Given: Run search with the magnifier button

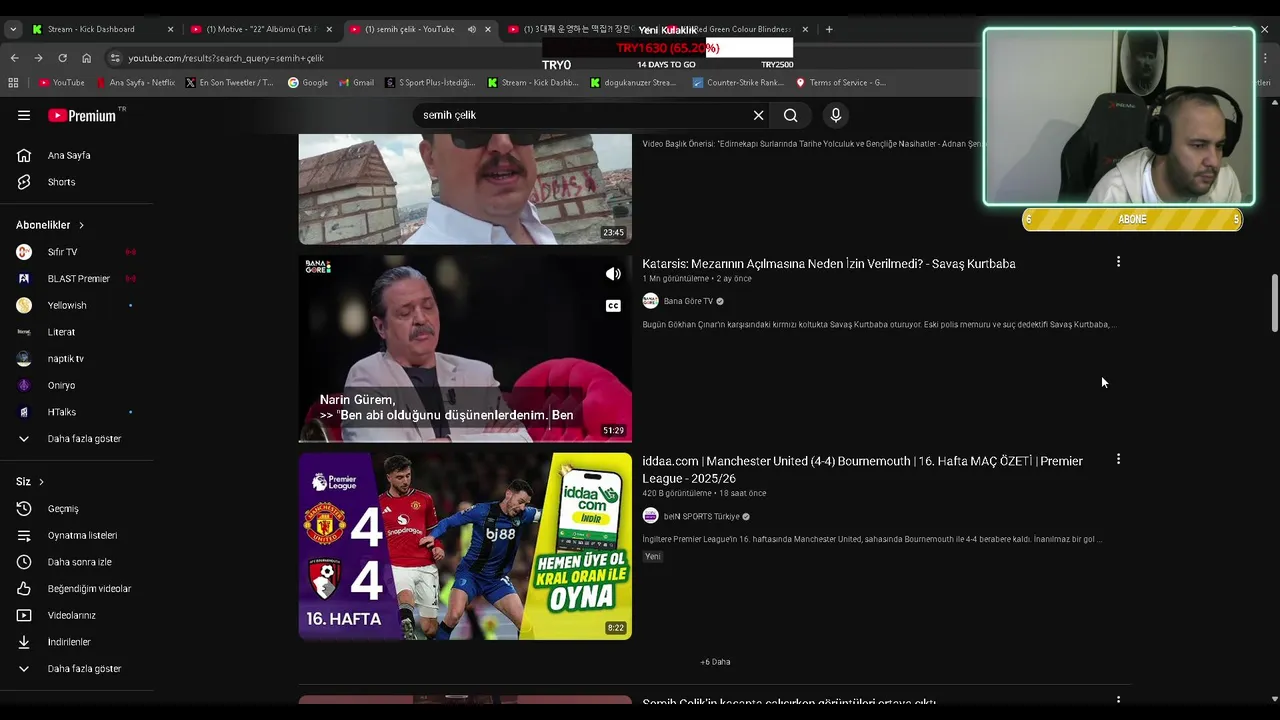Looking at the screenshot, I should point(790,115).
